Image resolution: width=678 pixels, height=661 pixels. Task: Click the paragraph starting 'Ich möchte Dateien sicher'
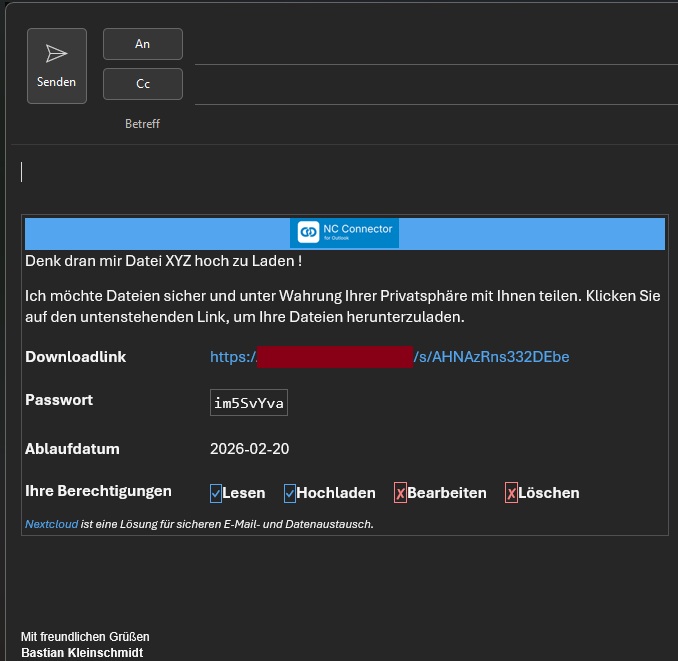click(x=340, y=307)
